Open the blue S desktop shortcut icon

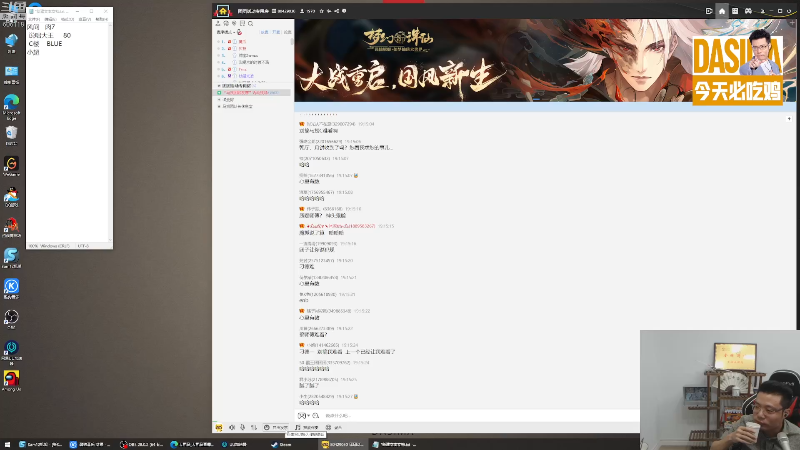[11, 258]
